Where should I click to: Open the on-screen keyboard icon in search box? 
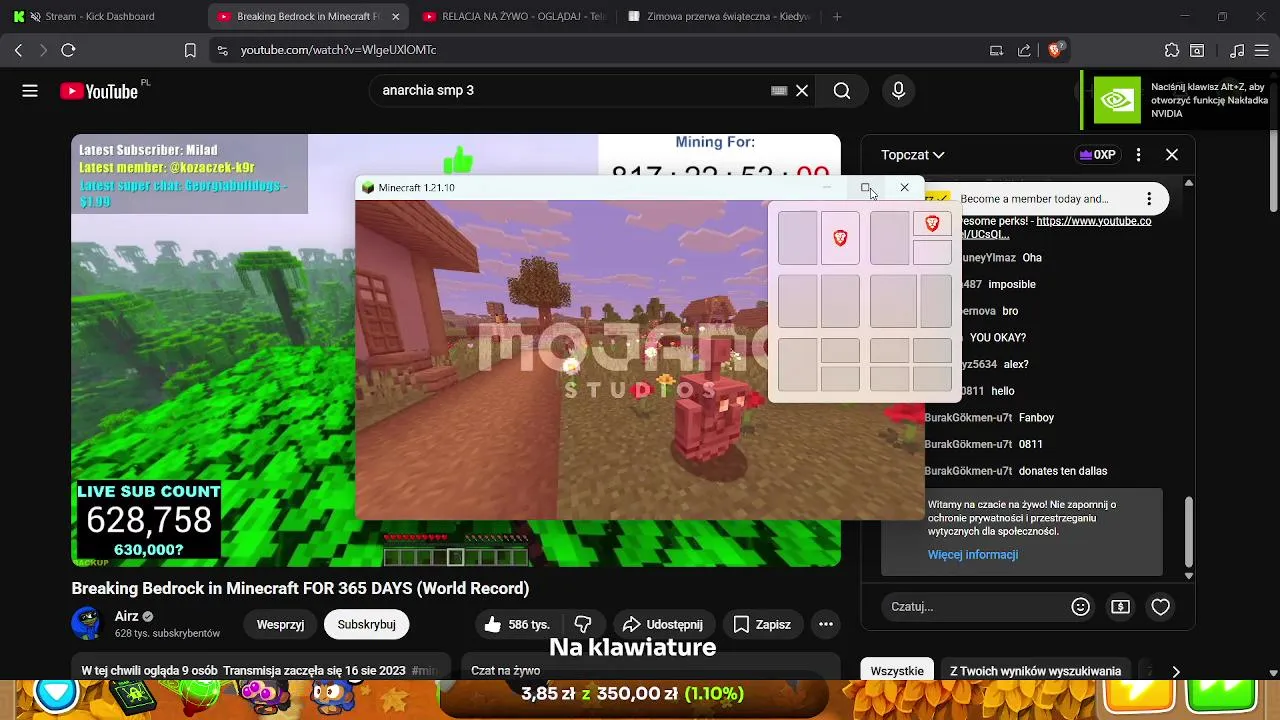click(779, 91)
